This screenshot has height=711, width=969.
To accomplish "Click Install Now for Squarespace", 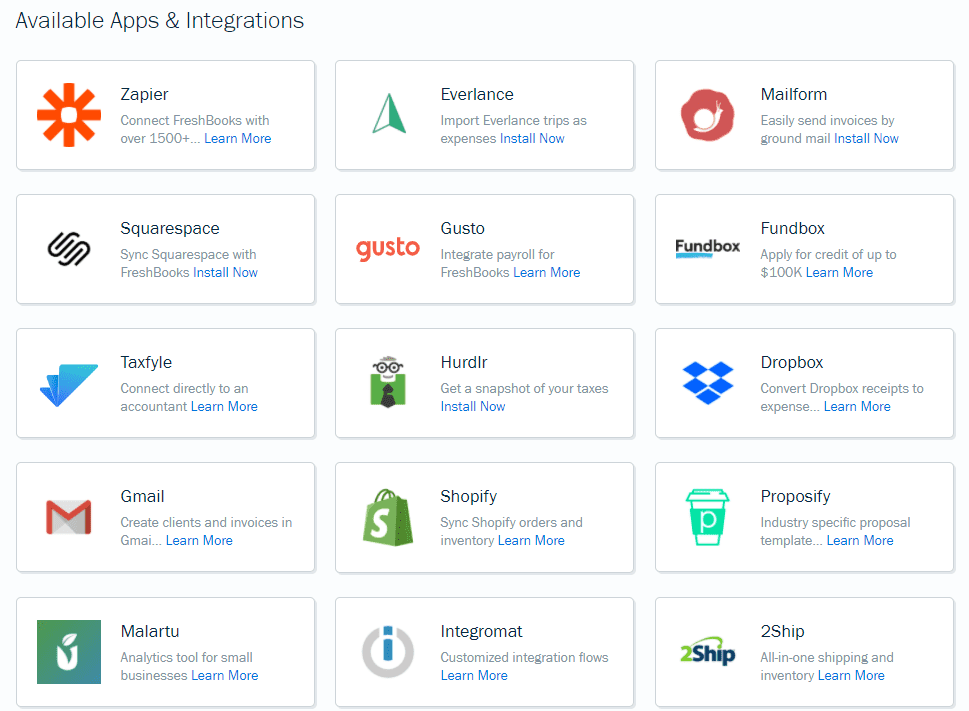I will coord(226,272).
